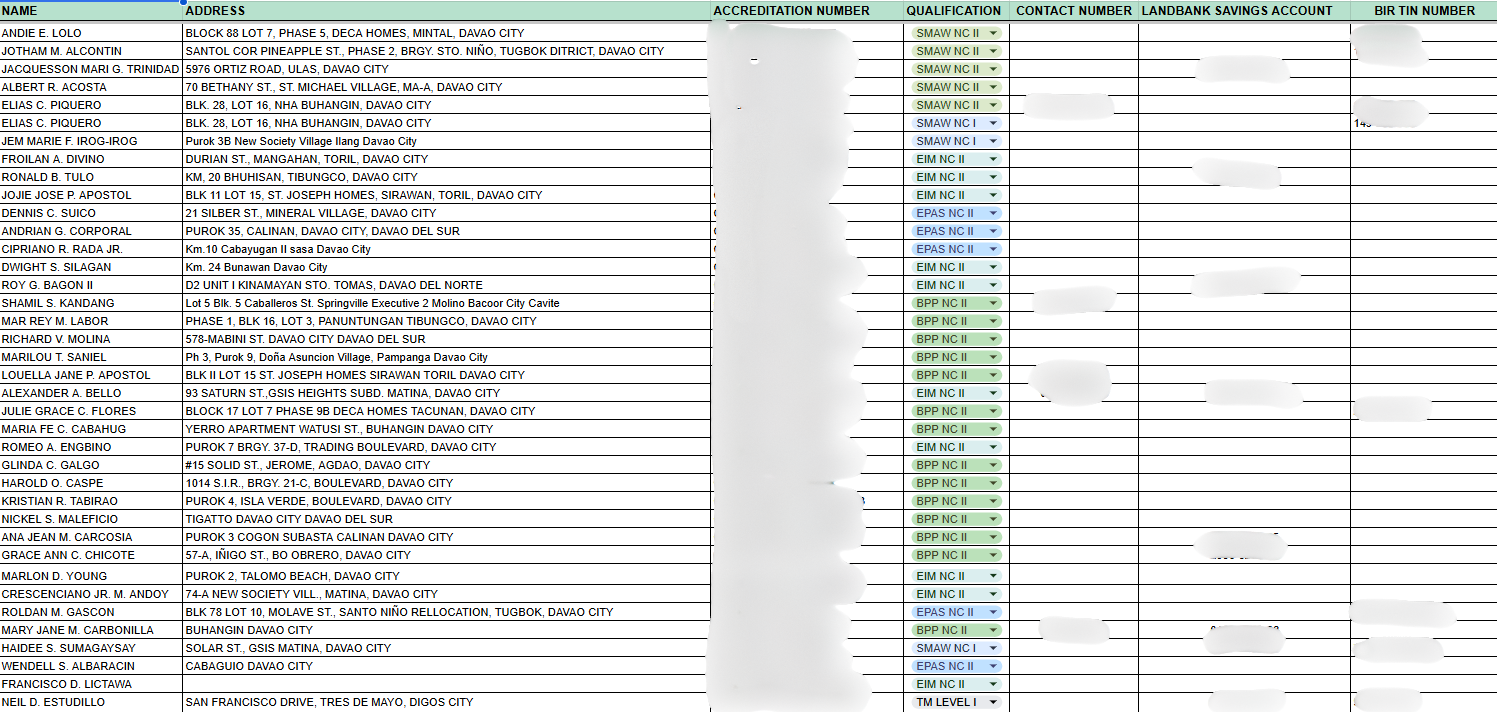Open BPP NC II dropdown for Shamil S. Kandang
Viewport: 1497px width, 712px height.
993,303
